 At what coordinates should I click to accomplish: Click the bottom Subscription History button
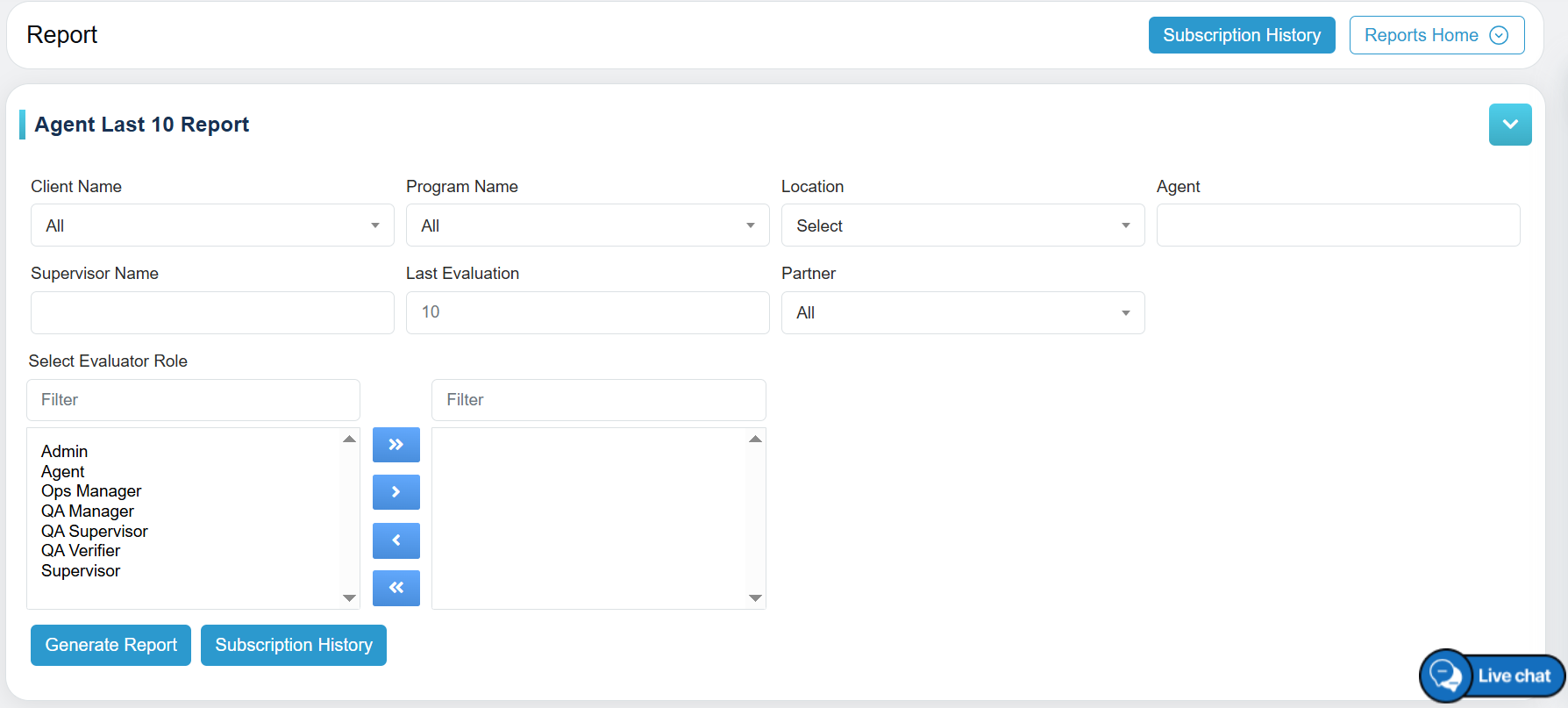(293, 645)
